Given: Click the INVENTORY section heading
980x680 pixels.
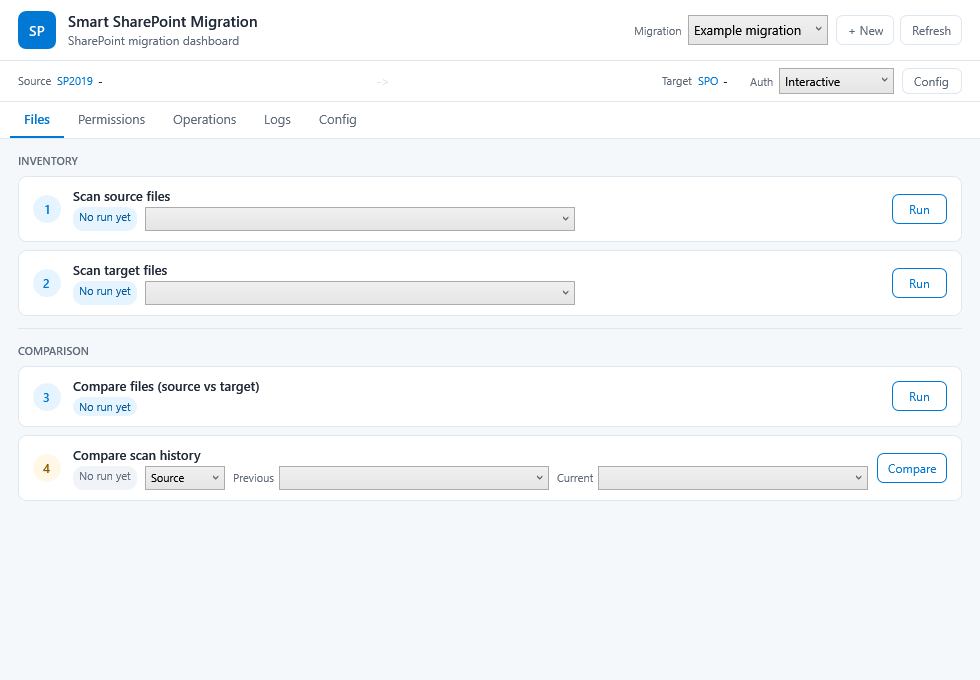Looking at the screenshot, I should (x=48, y=161).
